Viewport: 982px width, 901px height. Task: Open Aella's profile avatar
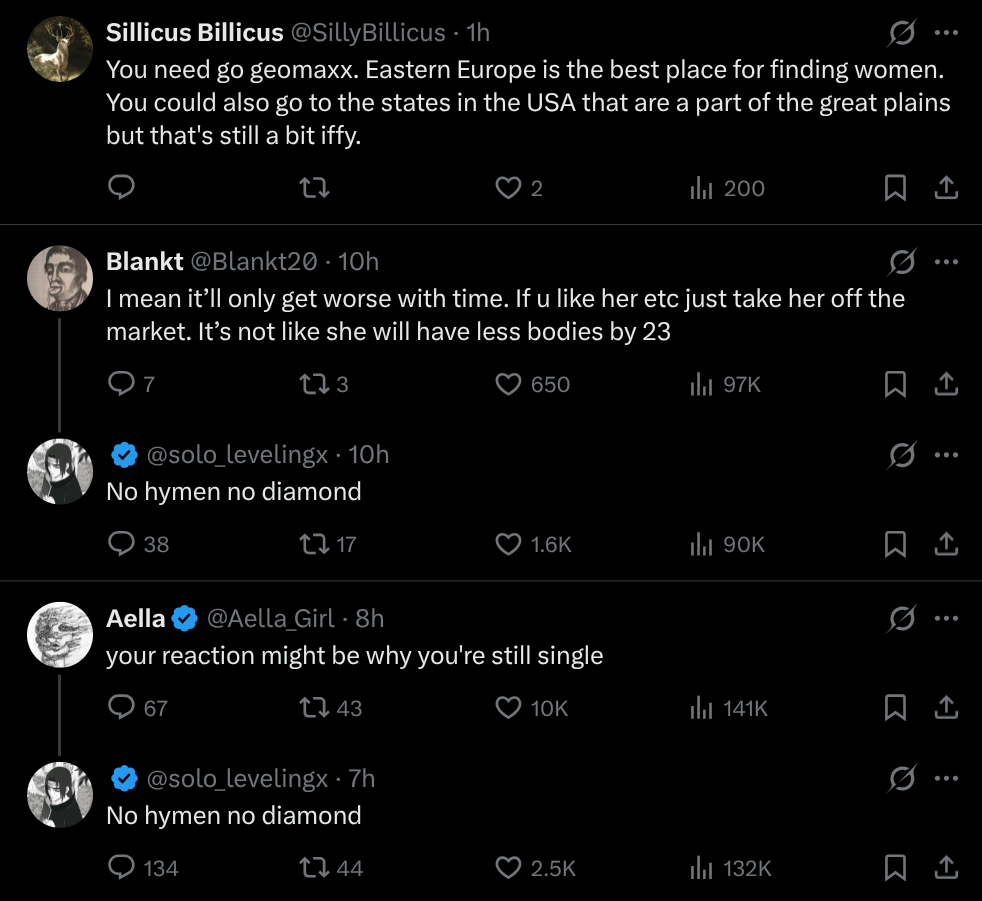click(59, 634)
